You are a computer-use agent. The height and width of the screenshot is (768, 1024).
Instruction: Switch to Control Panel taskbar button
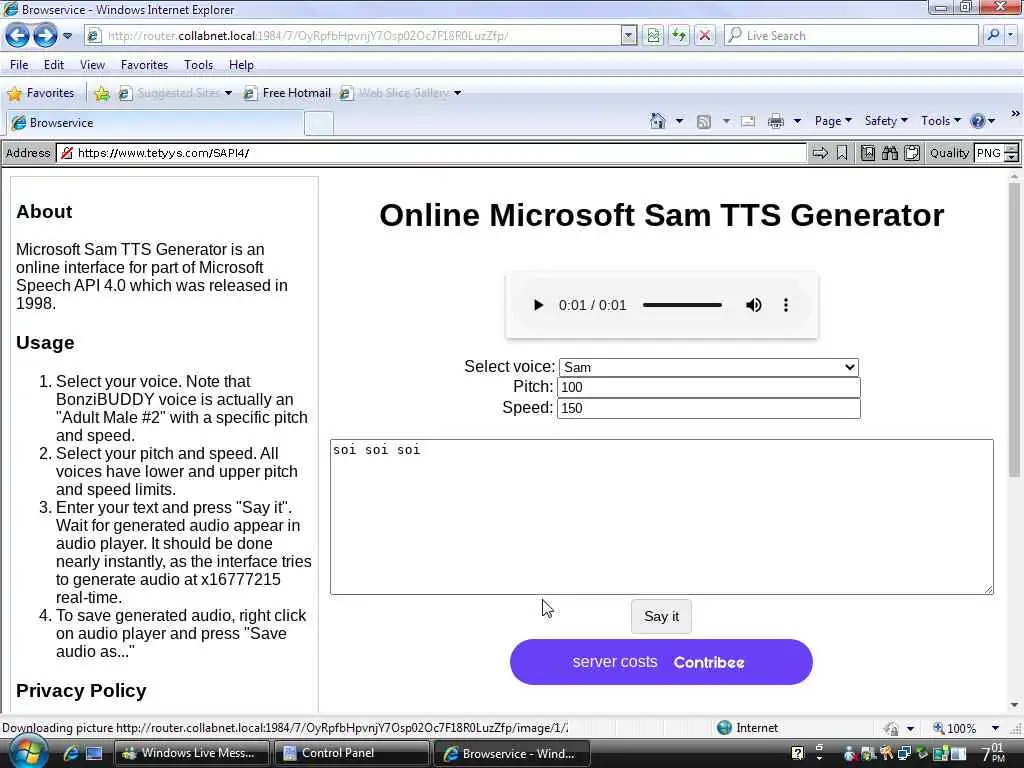point(352,753)
